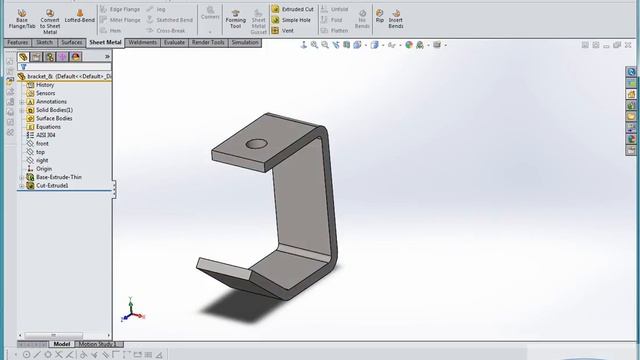Image resolution: width=640 pixels, height=360 pixels.
Task: Click the feature tree filter field
Action: 64,67
